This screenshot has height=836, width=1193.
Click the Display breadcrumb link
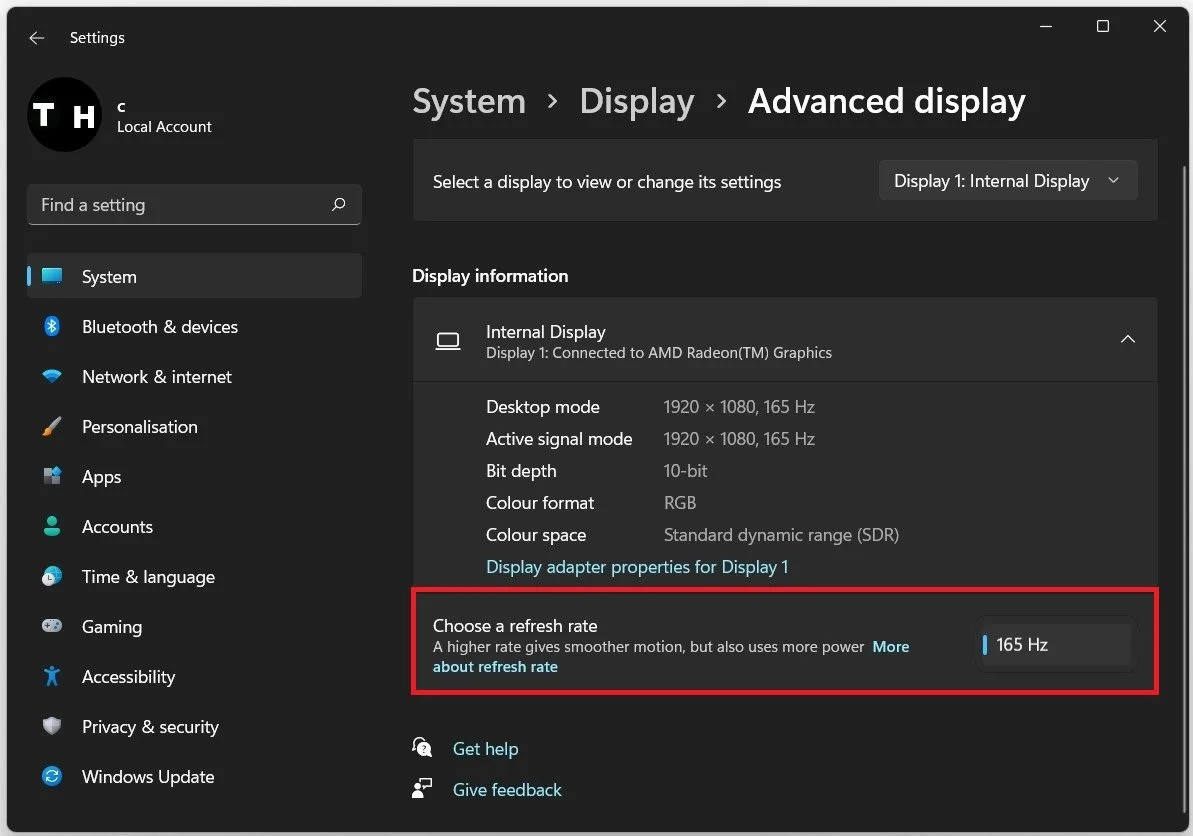(636, 101)
